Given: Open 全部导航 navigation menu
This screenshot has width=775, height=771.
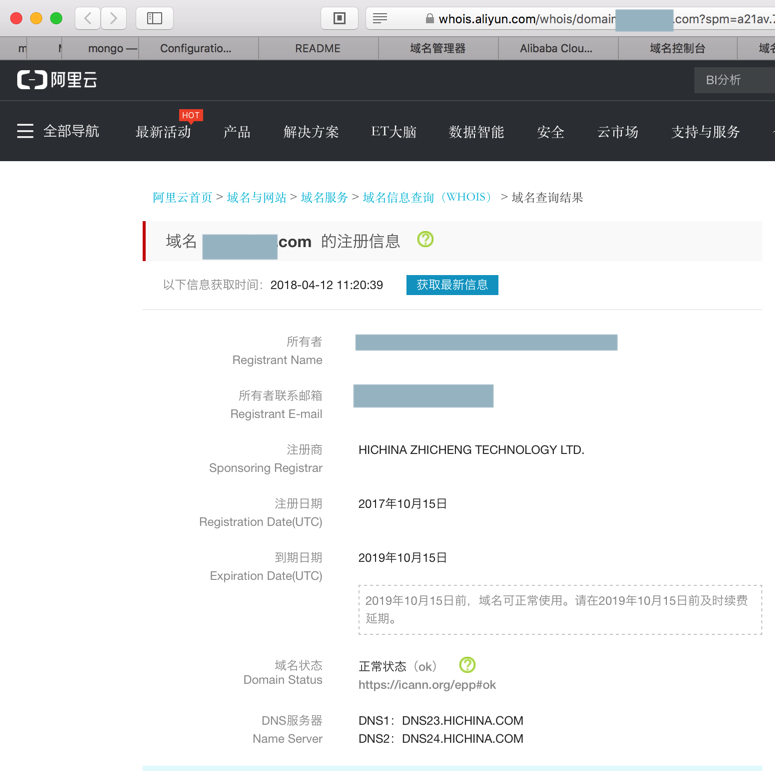Looking at the screenshot, I should click(71, 131).
